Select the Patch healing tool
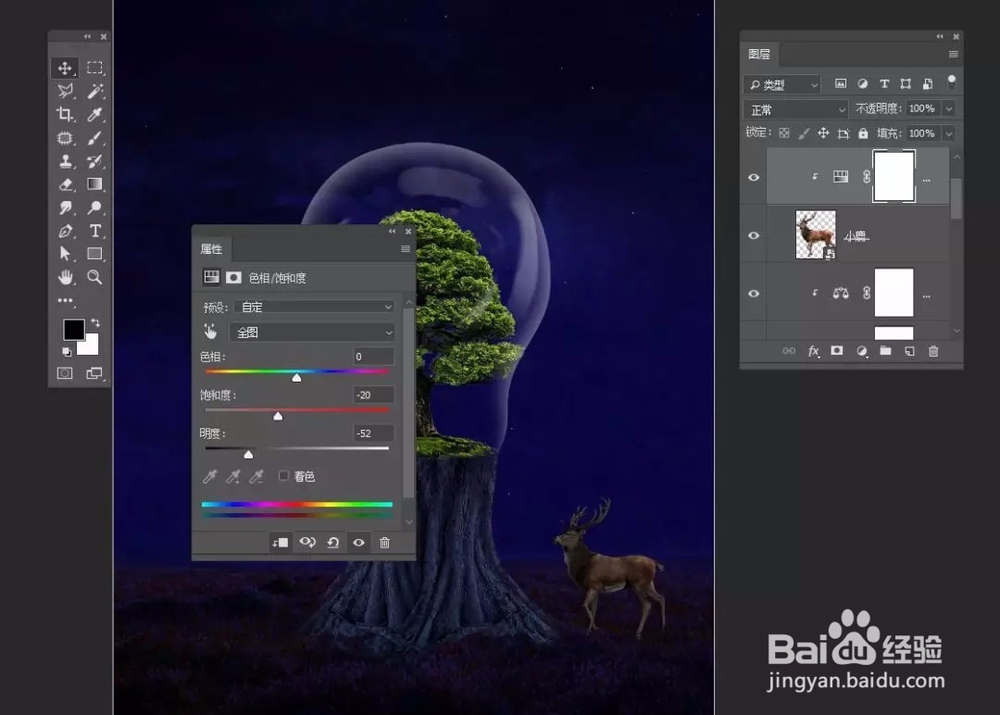Screen dimensions: 1000x715 pyautogui.click(x=65, y=138)
